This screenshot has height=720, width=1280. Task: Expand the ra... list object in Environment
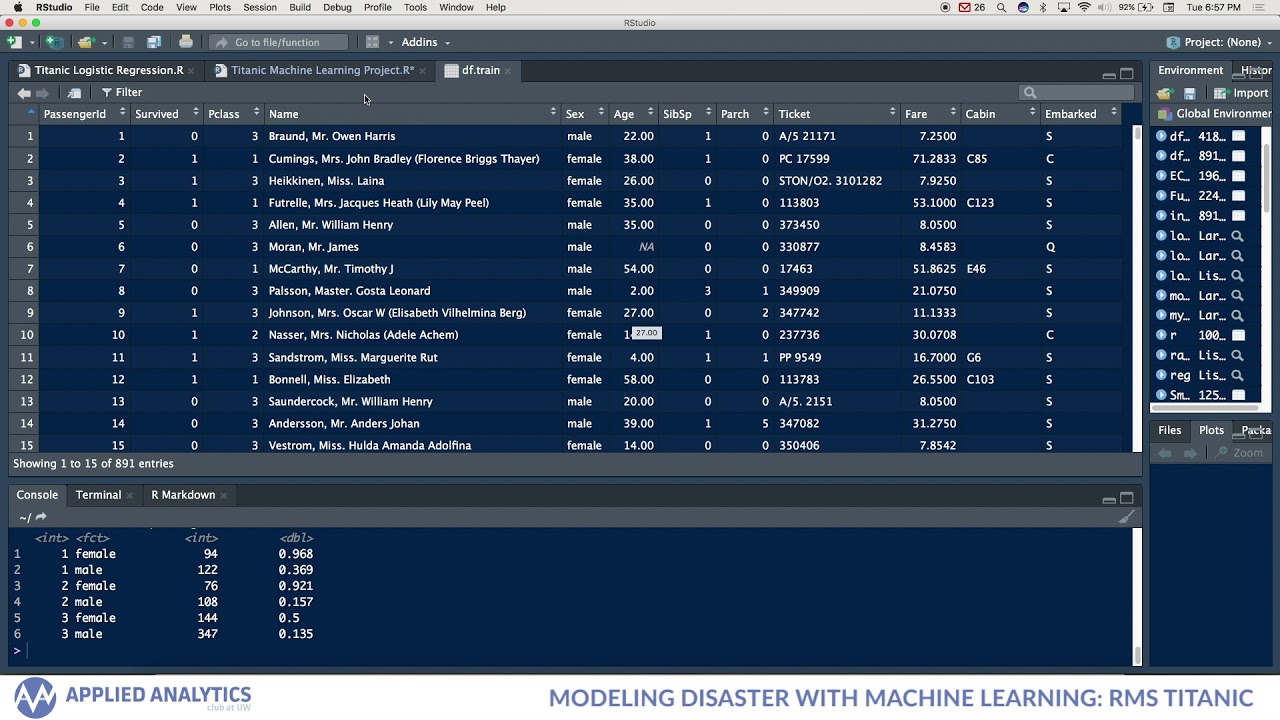tap(1161, 355)
